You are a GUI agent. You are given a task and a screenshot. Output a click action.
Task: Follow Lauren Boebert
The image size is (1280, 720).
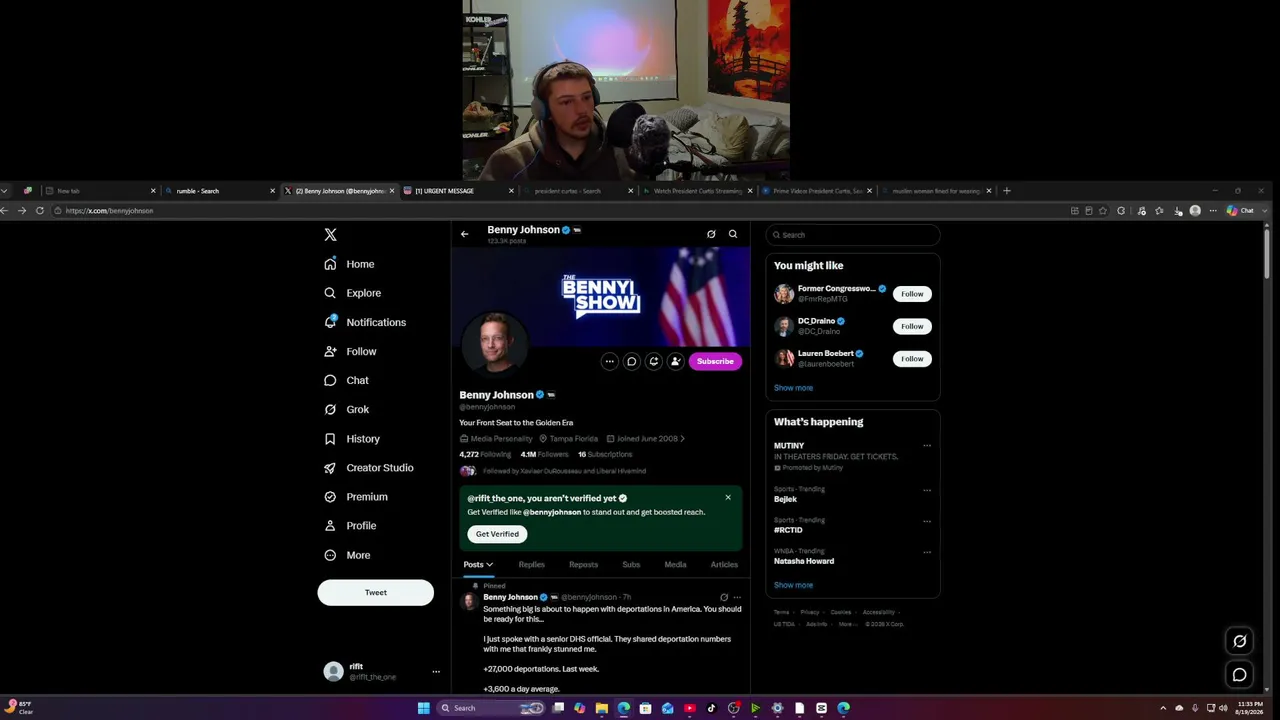(x=912, y=359)
